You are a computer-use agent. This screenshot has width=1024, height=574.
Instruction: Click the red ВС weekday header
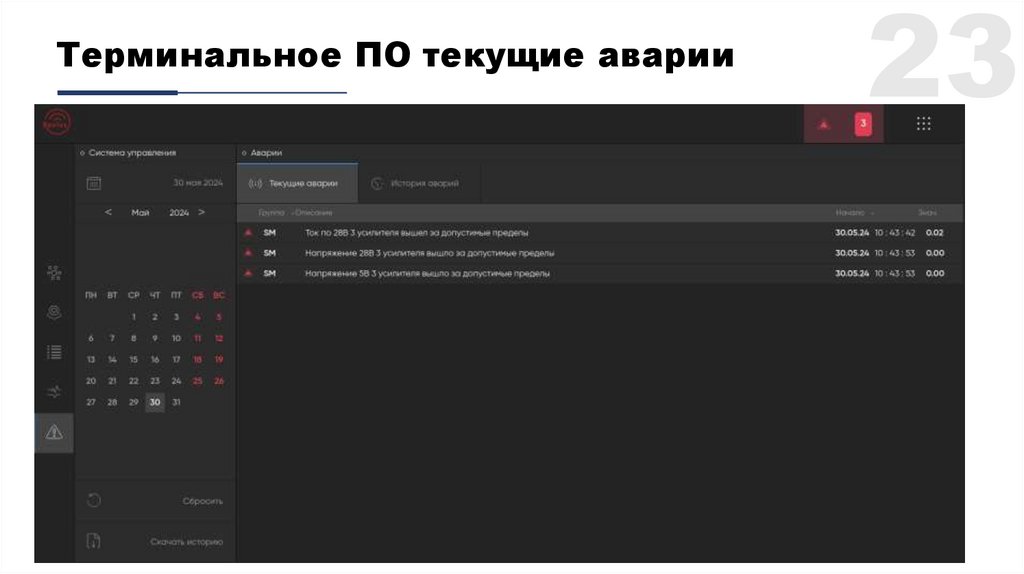coord(219,295)
